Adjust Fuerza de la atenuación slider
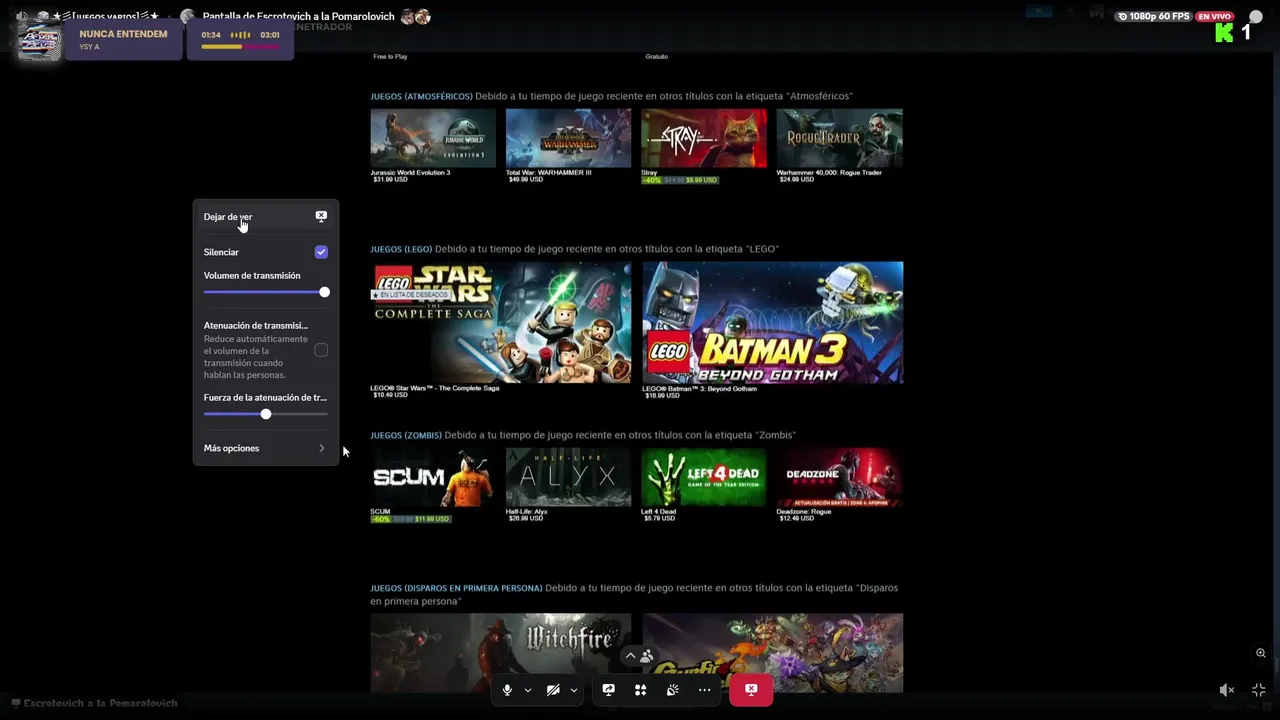Image resolution: width=1280 pixels, height=720 pixels. pyautogui.click(x=265, y=414)
